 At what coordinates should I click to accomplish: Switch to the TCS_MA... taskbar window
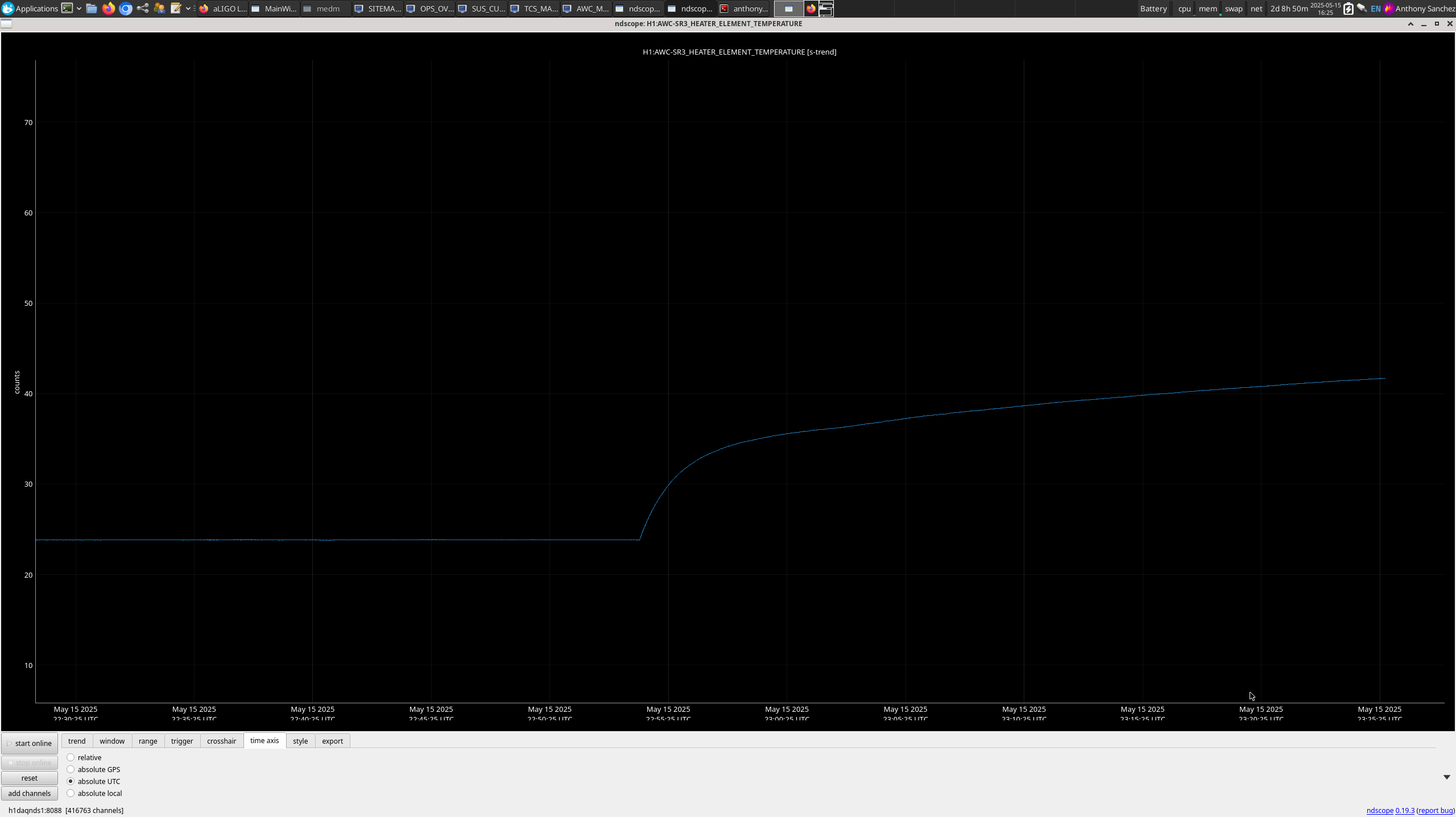[534, 9]
